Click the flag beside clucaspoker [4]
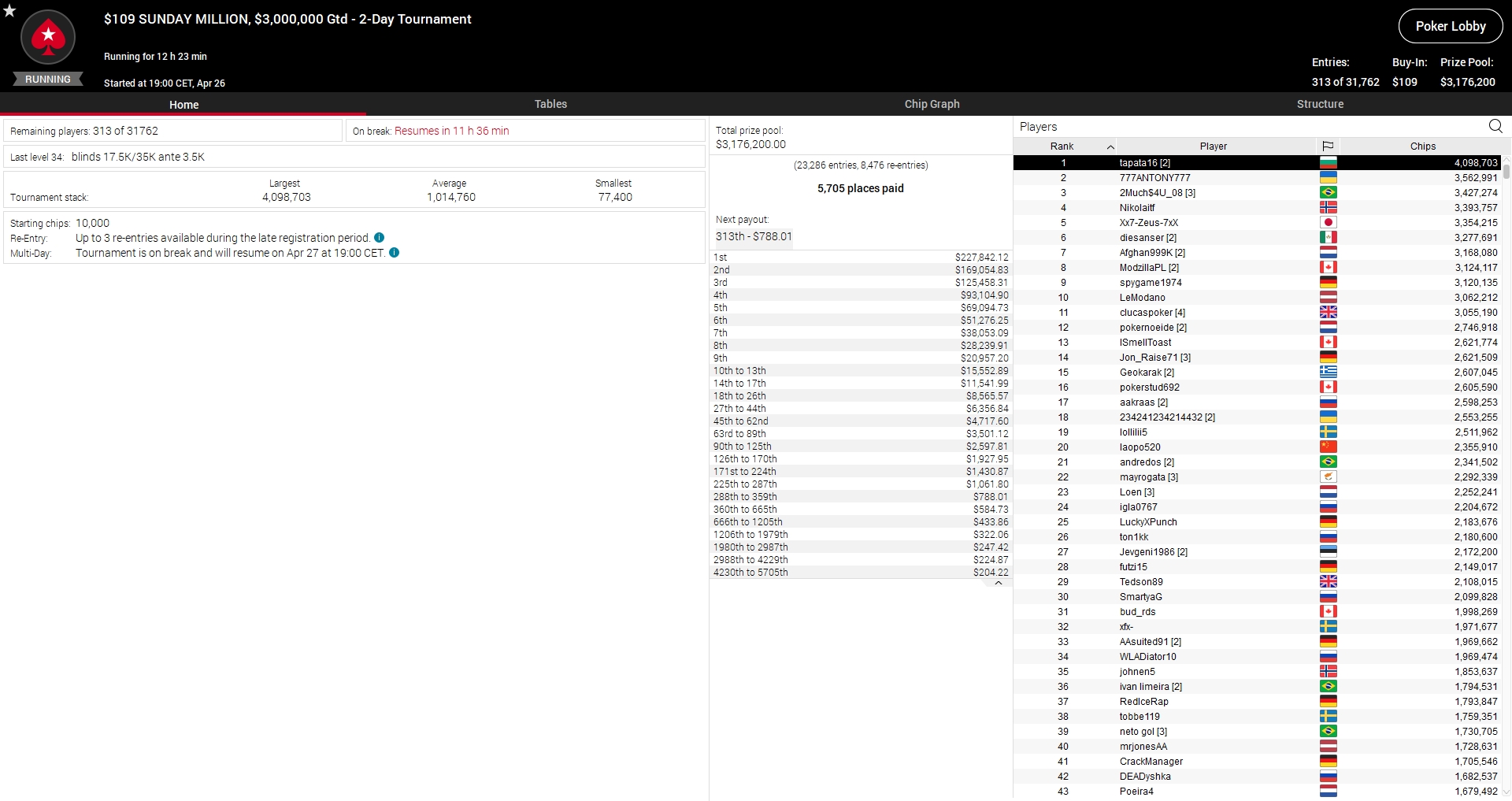The image size is (1512, 801). point(1329,313)
